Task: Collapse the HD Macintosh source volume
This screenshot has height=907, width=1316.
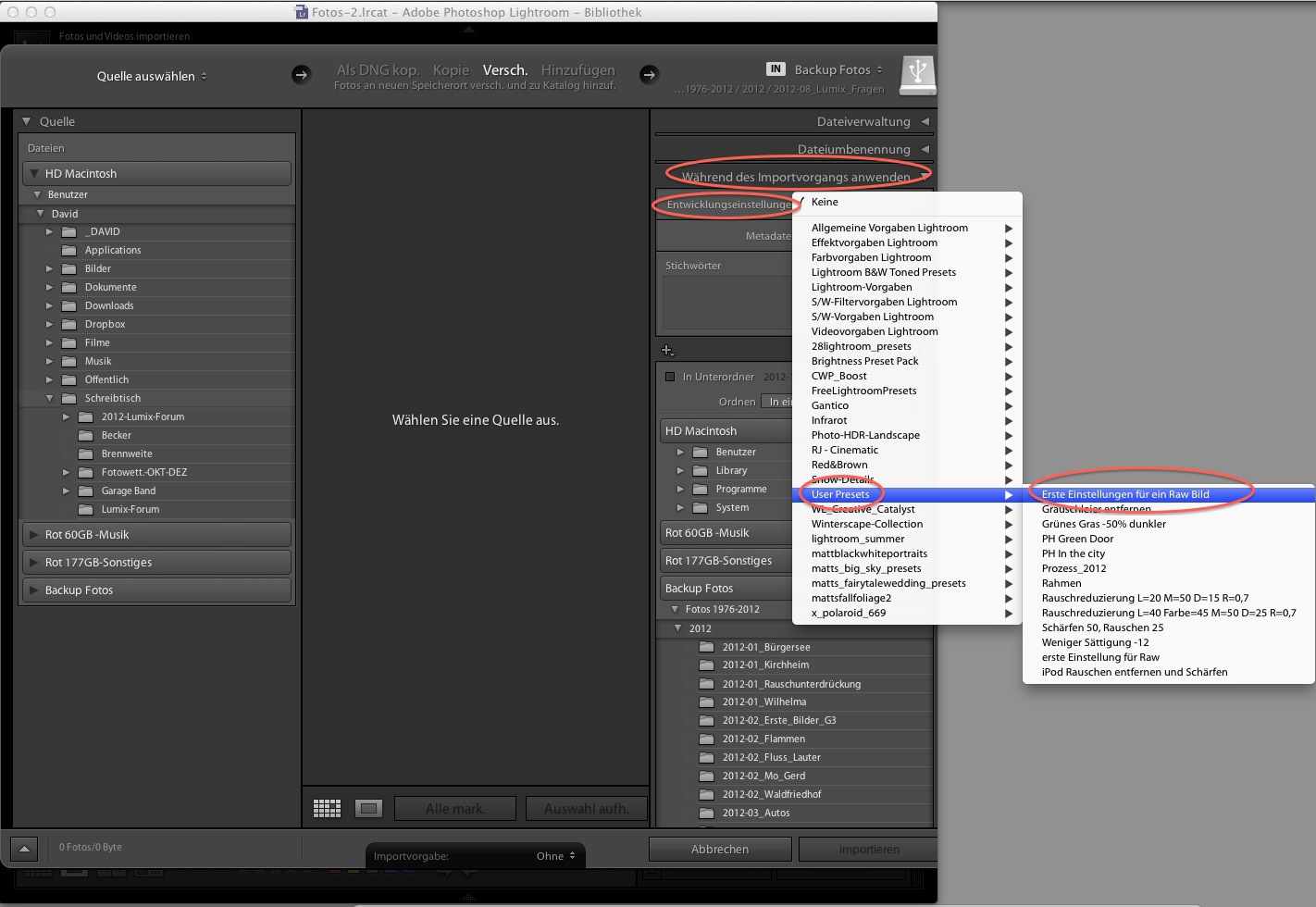Action: point(34,173)
